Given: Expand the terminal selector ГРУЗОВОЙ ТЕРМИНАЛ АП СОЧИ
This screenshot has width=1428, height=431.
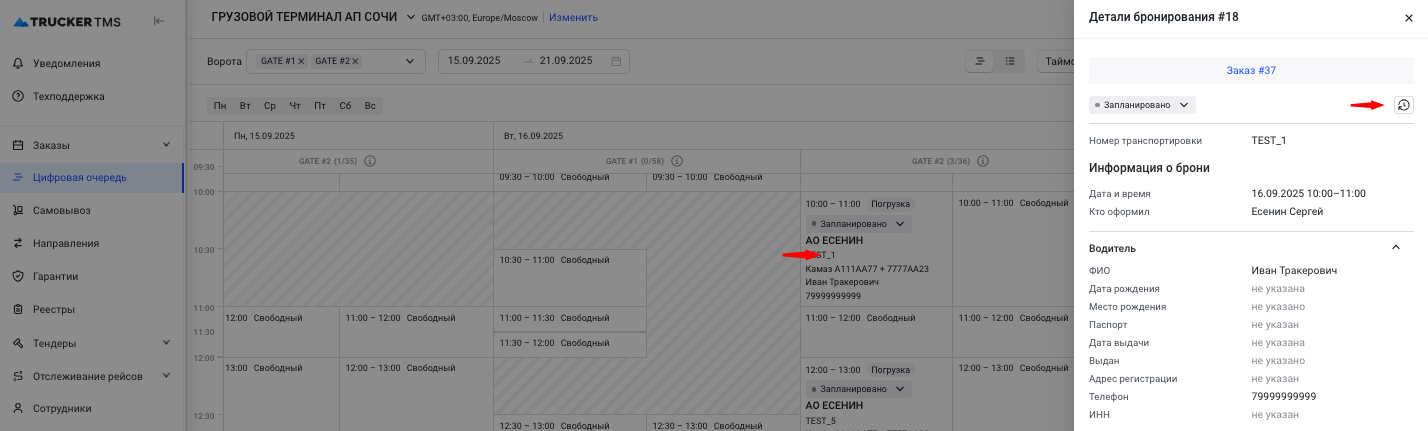Looking at the screenshot, I should pyautogui.click(x=410, y=17).
